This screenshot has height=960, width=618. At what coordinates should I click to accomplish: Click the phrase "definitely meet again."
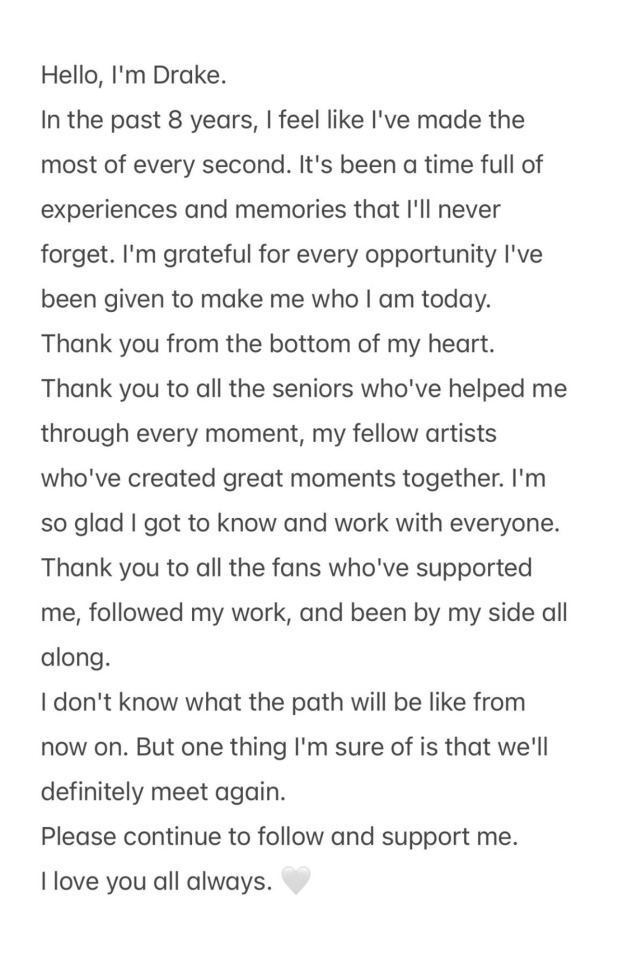click(x=163, y=792)
